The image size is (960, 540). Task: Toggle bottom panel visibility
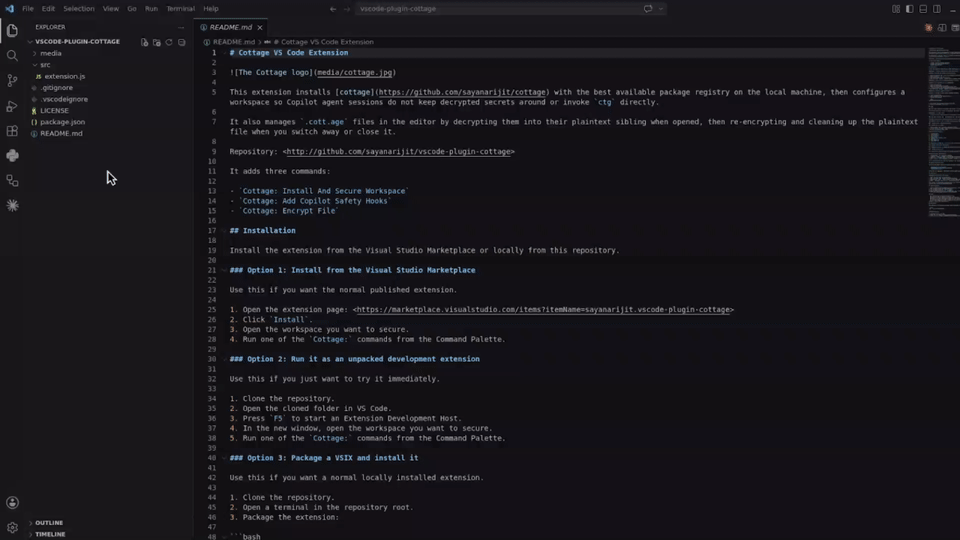point(923,9)
